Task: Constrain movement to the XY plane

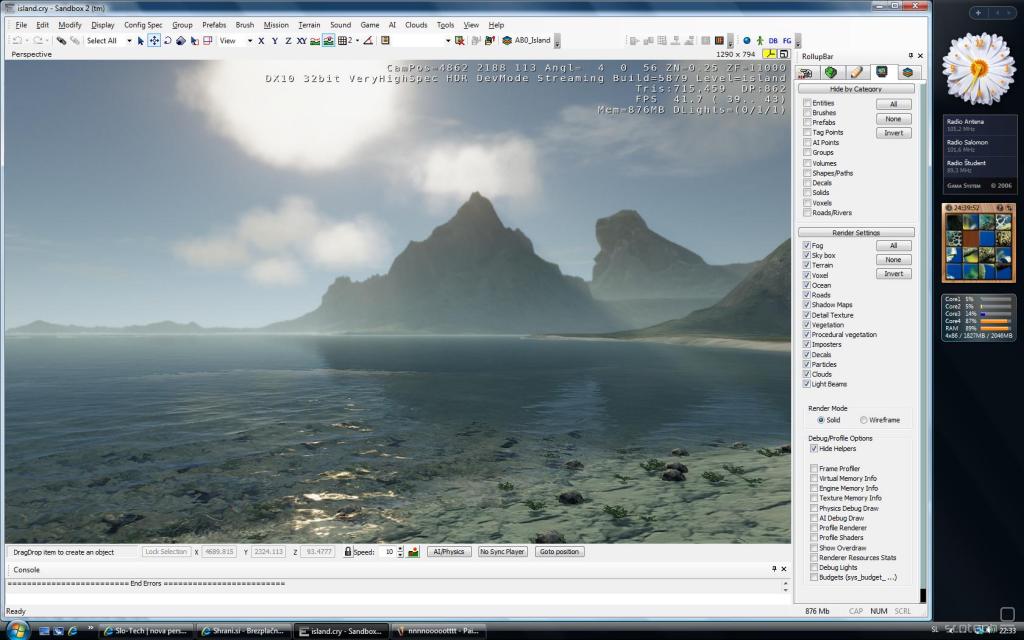Action: tap(301, 40)
